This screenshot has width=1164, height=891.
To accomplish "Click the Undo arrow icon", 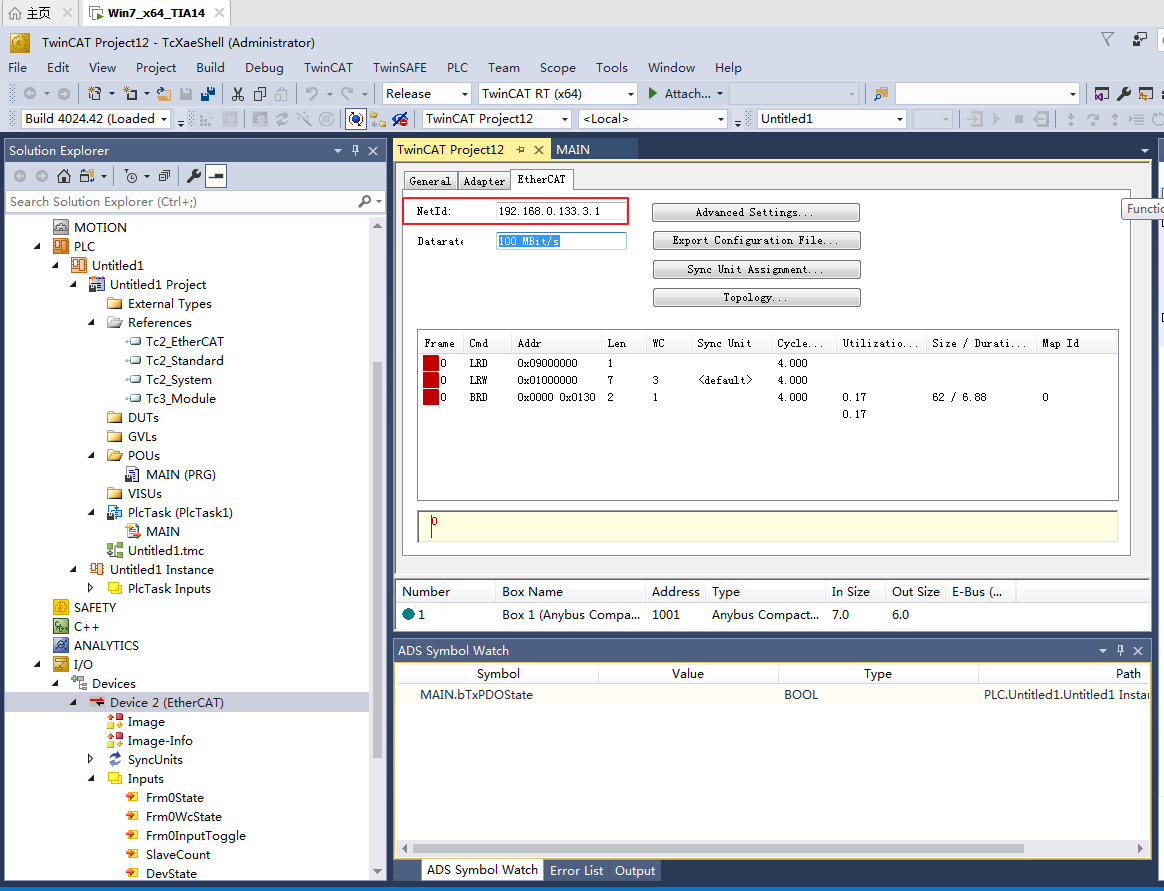I will pyautogui.click(x=312, y=94).
